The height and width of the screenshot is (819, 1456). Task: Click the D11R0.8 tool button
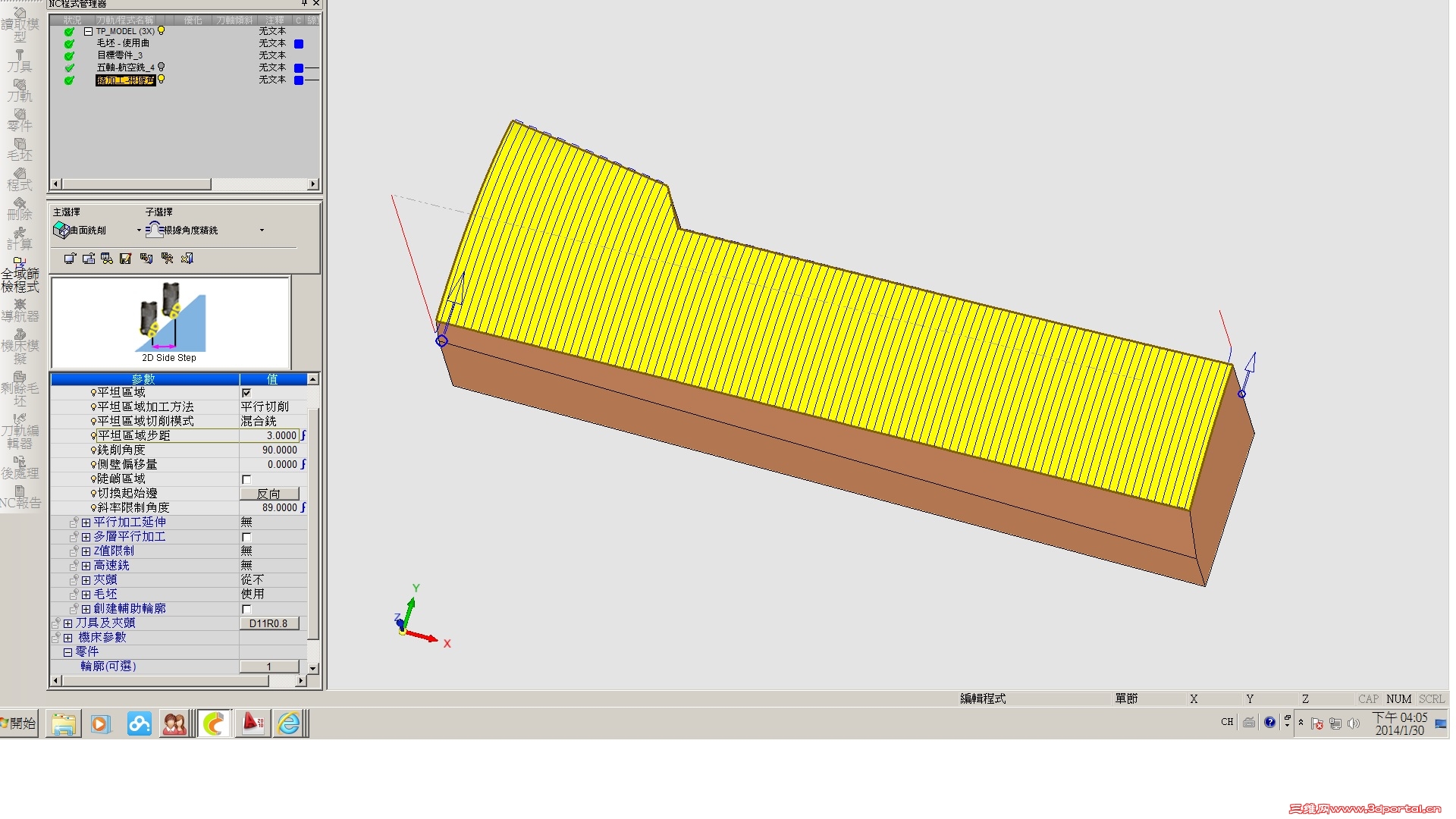tap(269, 623)
